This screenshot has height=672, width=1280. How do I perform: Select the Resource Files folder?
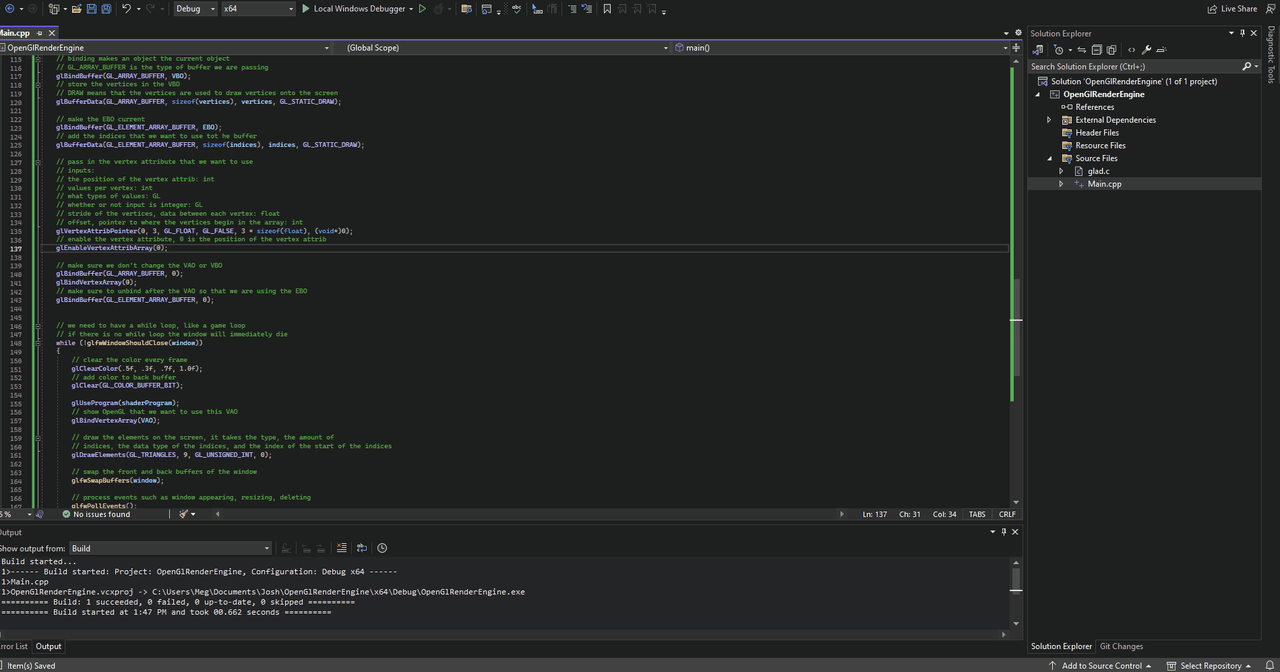click(1100, 145)
